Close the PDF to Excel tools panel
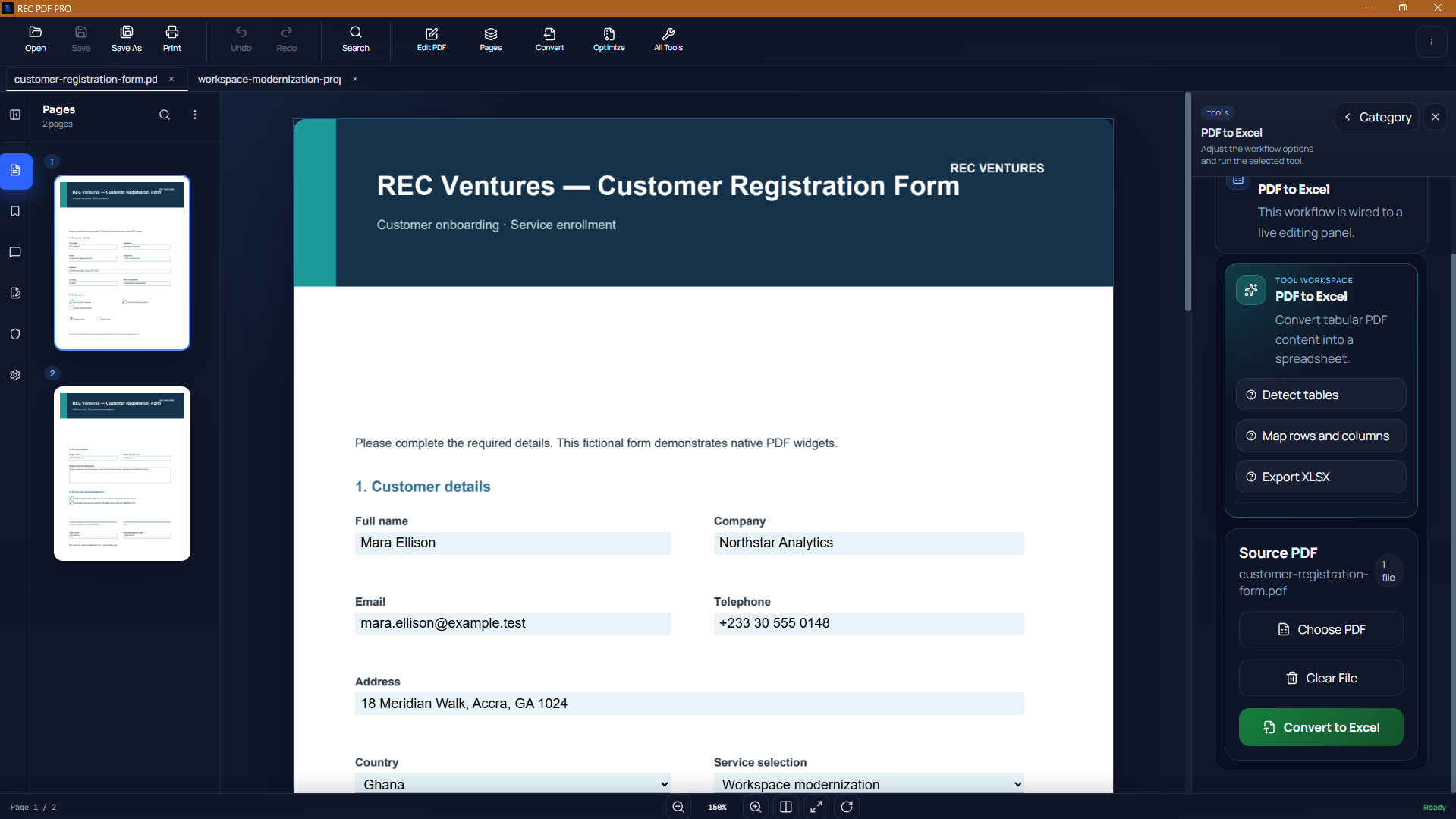Screen dimensions: 1456x819 pyautogui.click(x=1436, y=117)
